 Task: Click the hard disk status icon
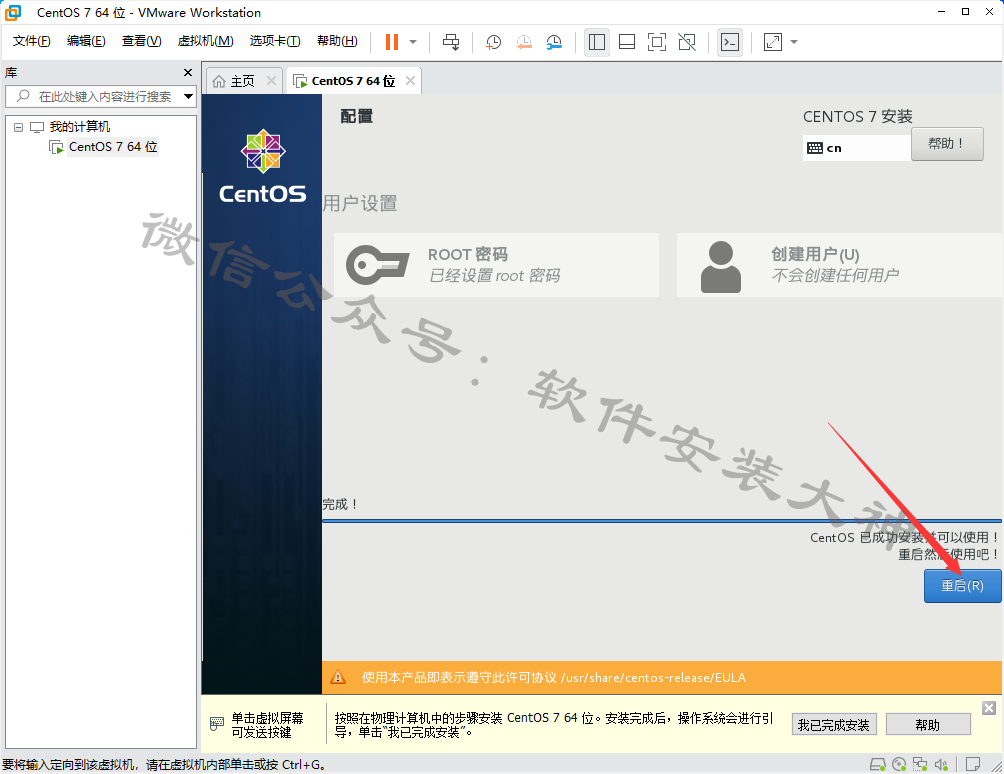click(878, 764)
